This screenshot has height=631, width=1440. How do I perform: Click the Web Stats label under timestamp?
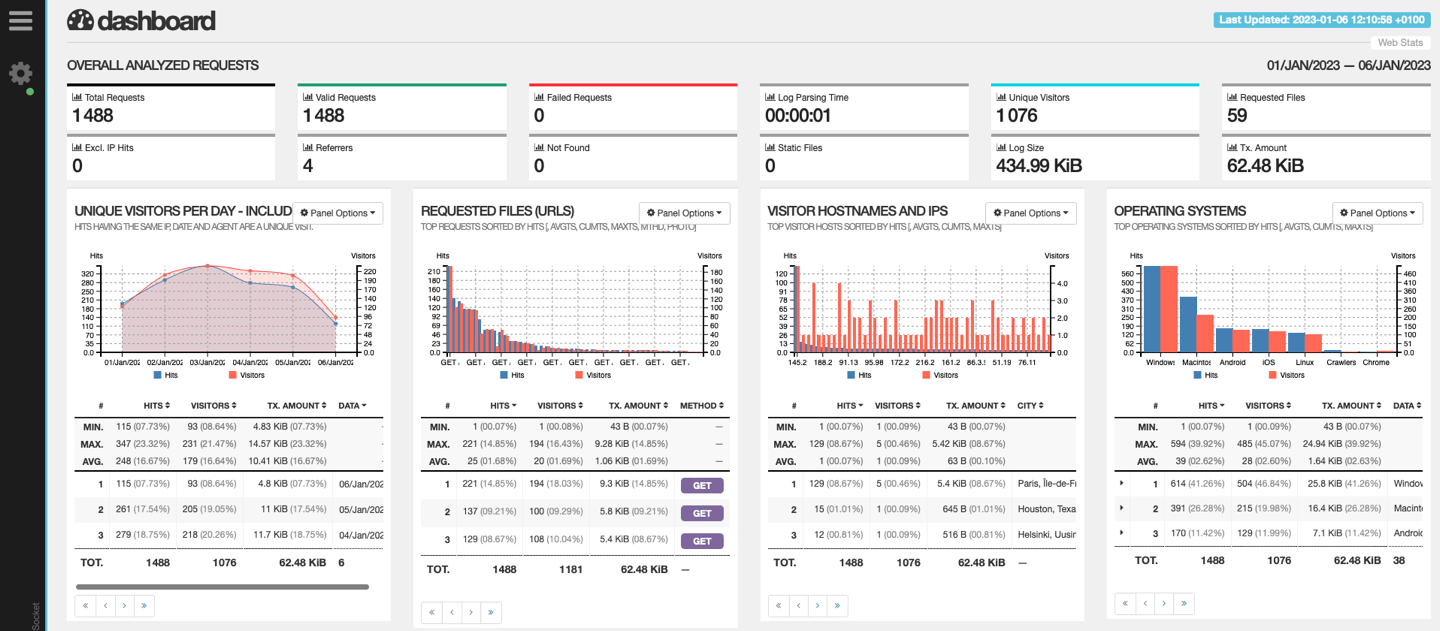tap(1399, 43)
